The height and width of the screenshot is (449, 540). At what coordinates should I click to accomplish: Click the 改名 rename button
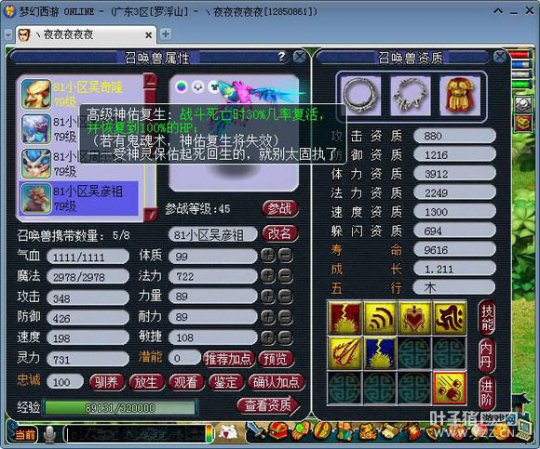[x=280, y=234]
